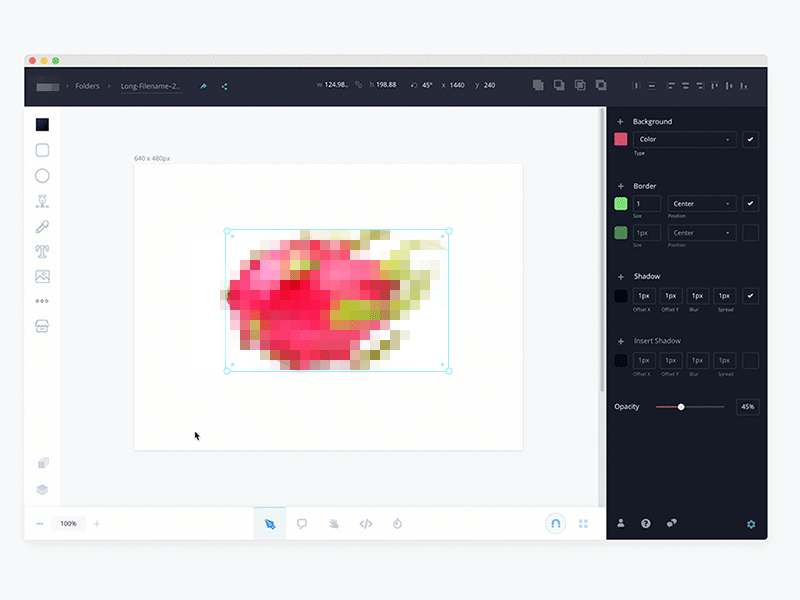Toggle the first Border enabled checkbox
800x600 pixels.
pos(751,204)
